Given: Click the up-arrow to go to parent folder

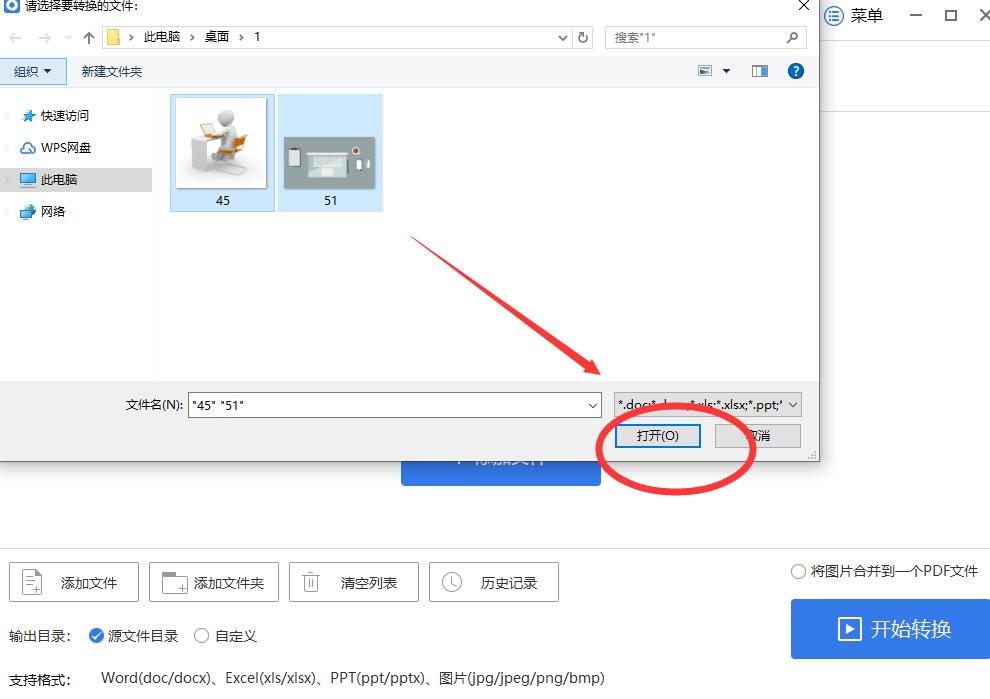Looking at the screenshot, I should (x=88, y=37).
